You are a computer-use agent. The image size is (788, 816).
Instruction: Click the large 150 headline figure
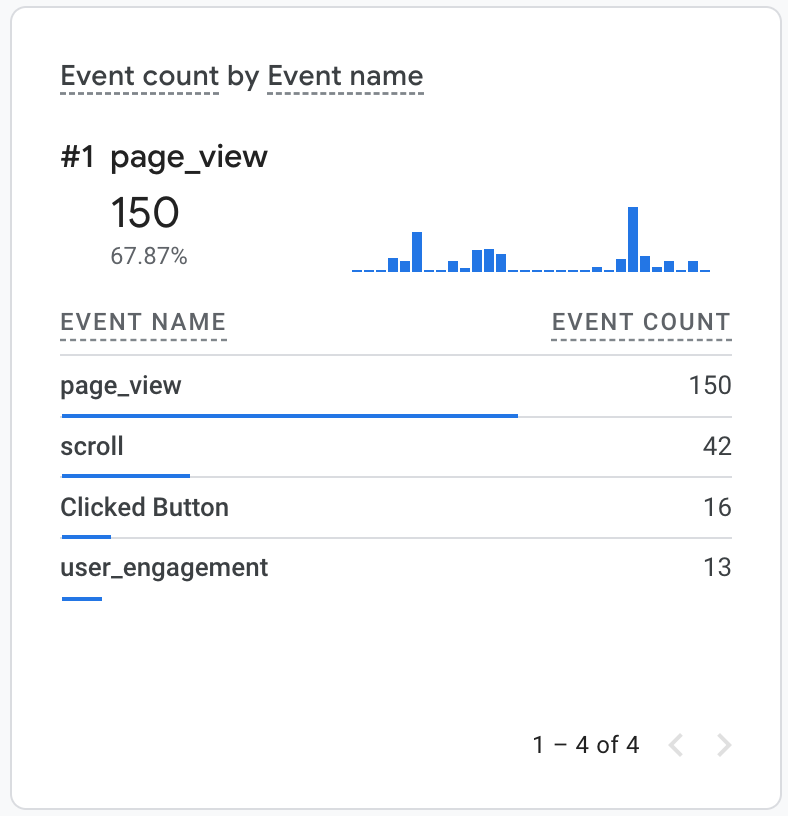pyautogui.click(x=145, y=212)
